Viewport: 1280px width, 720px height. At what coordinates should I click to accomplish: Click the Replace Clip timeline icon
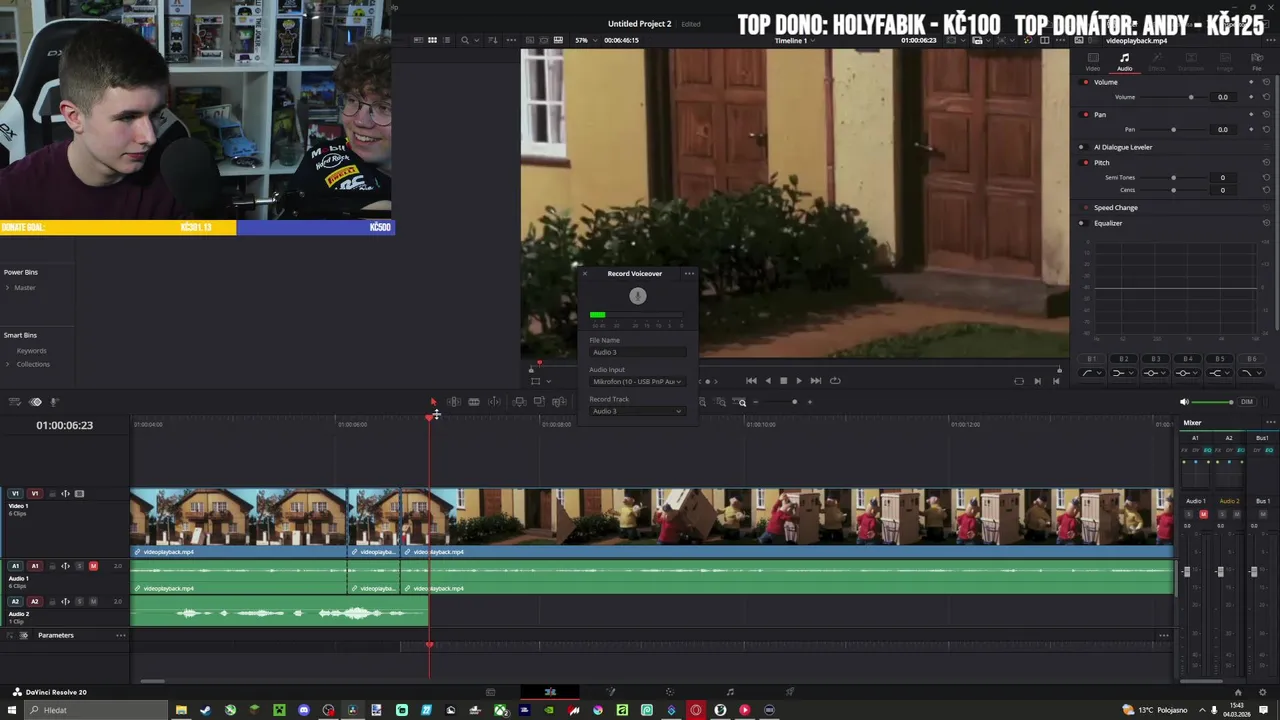[558, 402]
